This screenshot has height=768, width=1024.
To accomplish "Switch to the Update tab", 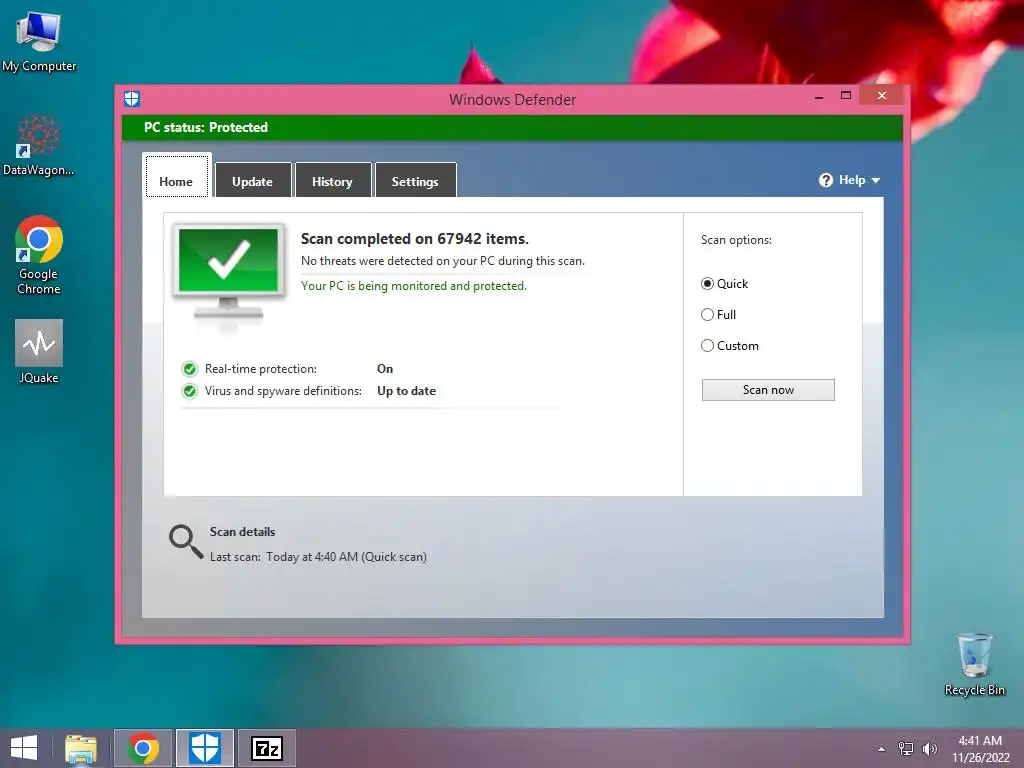I will [253, 180].
